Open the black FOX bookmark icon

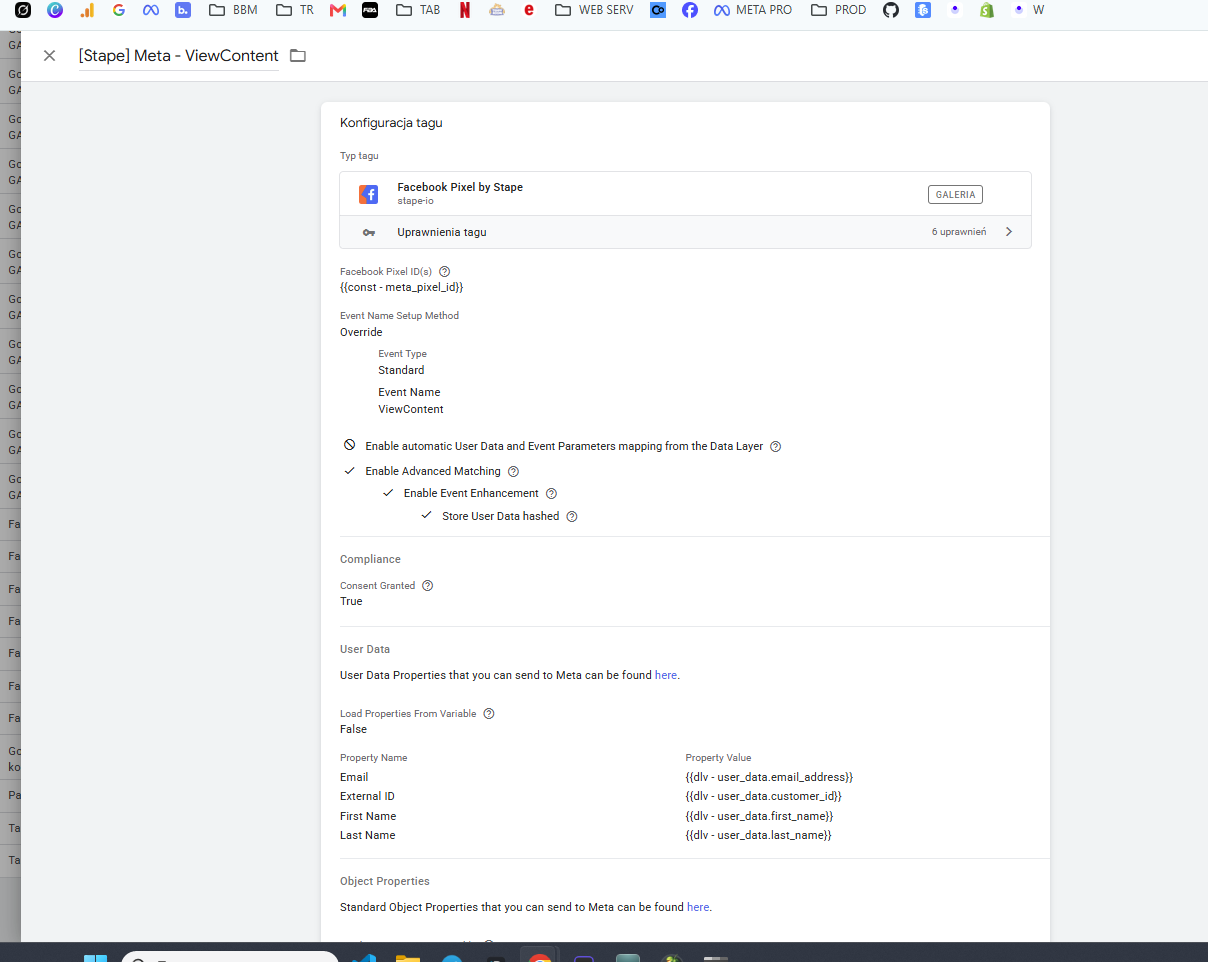370,10
